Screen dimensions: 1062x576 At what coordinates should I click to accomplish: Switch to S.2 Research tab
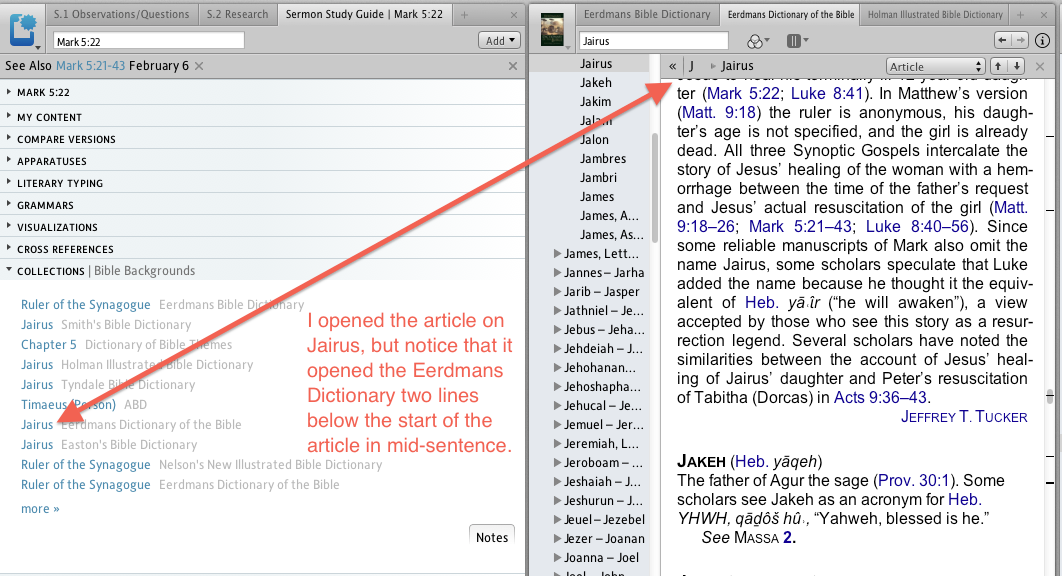tap(238, 14)
